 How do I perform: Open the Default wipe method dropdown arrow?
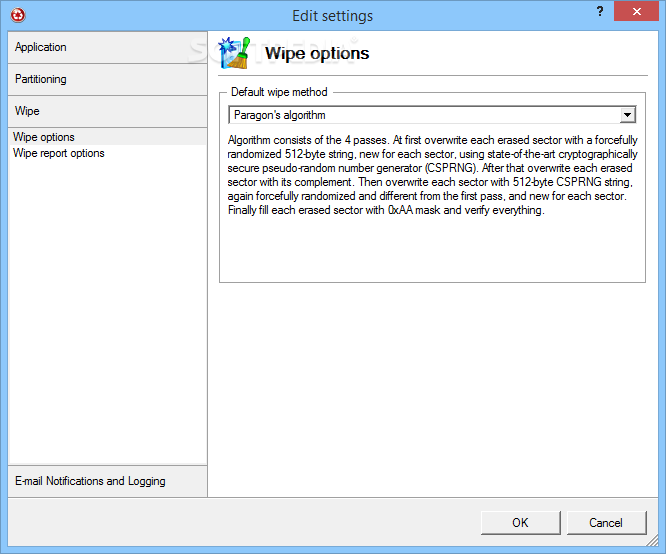tap(627, 115)
